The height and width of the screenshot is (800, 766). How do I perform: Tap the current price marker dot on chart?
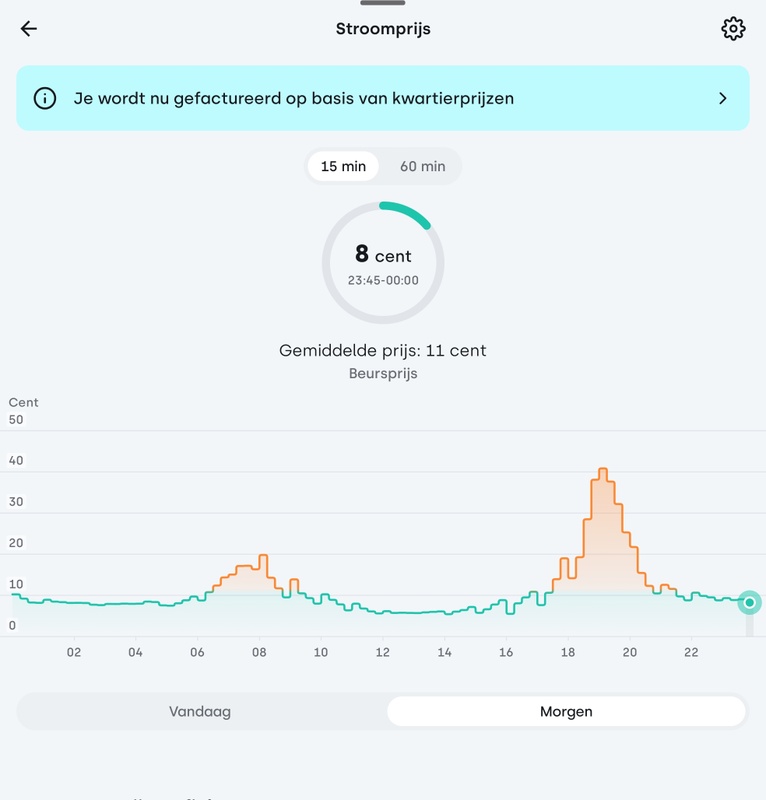pyautogui.click(x=749, y=602)
